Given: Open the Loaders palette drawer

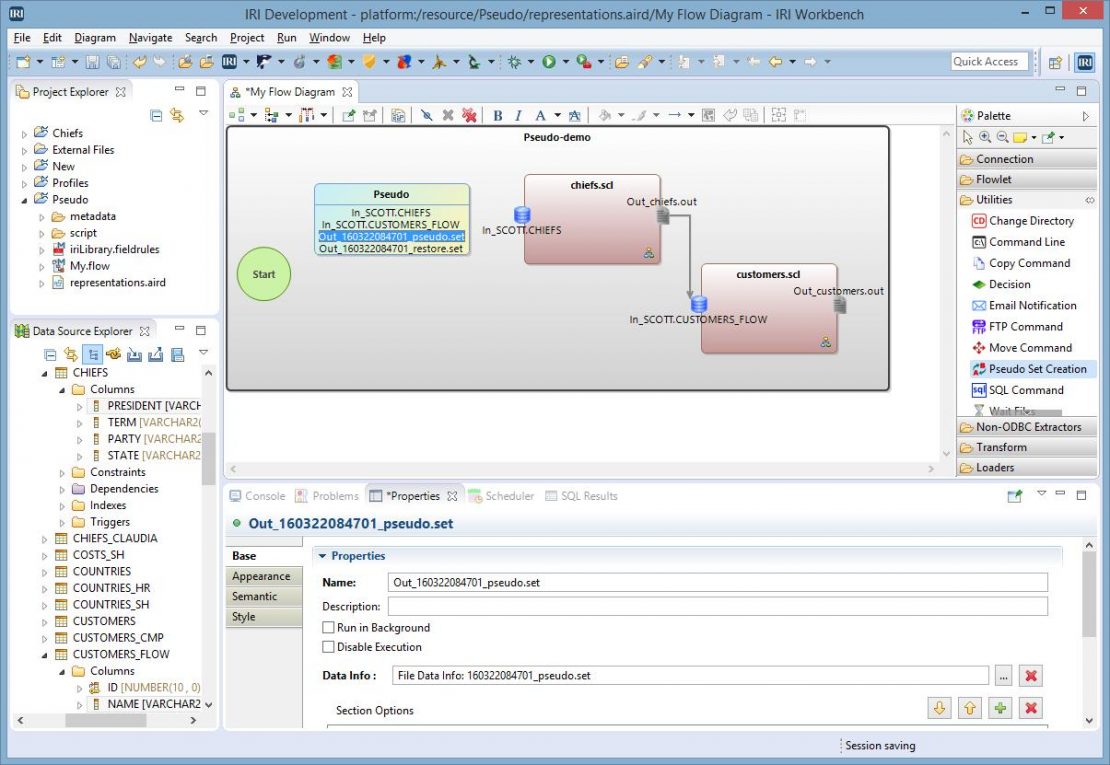Looking at the screenshot, I should 1026,468.
